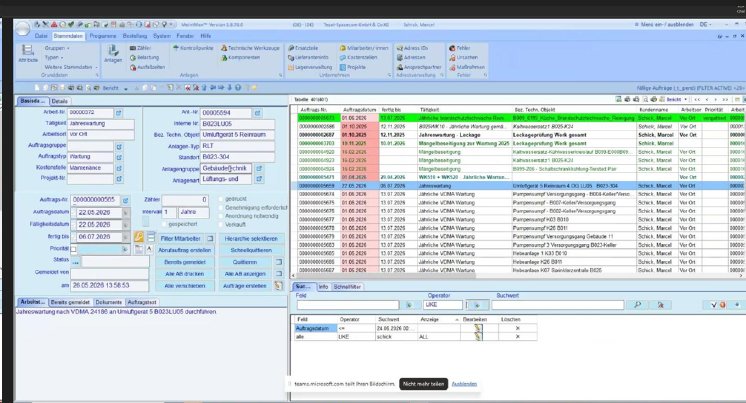Open Ursachen in the ribbon
The image size is (746, 403).
[x=463, y=58]
